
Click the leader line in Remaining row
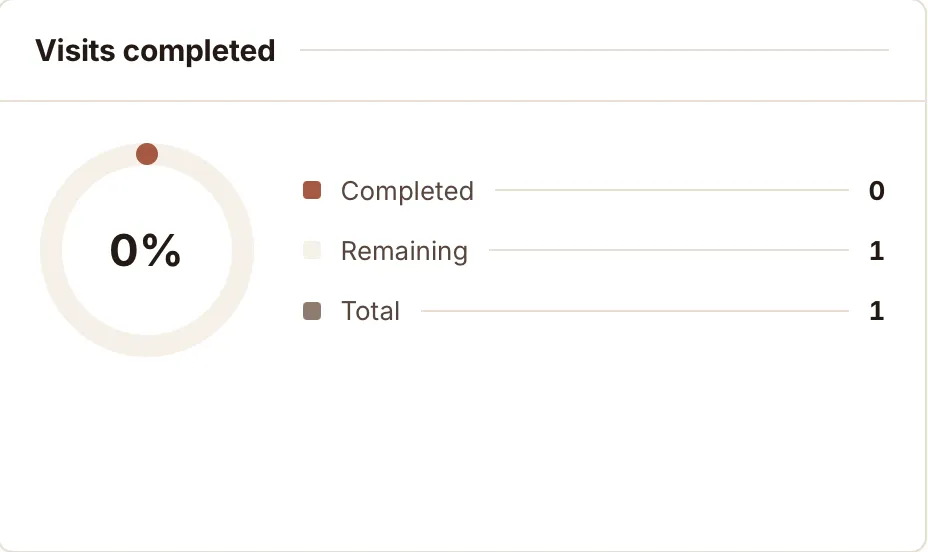669,250
